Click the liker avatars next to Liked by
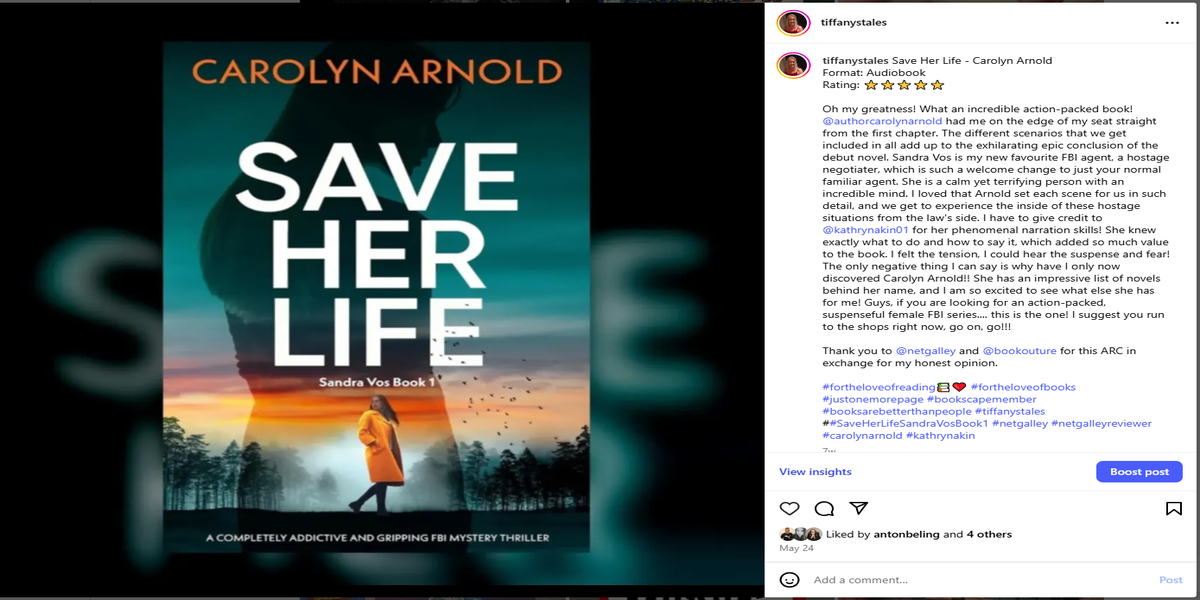Screen dimensions: 1200x600 tap(801, 534)
